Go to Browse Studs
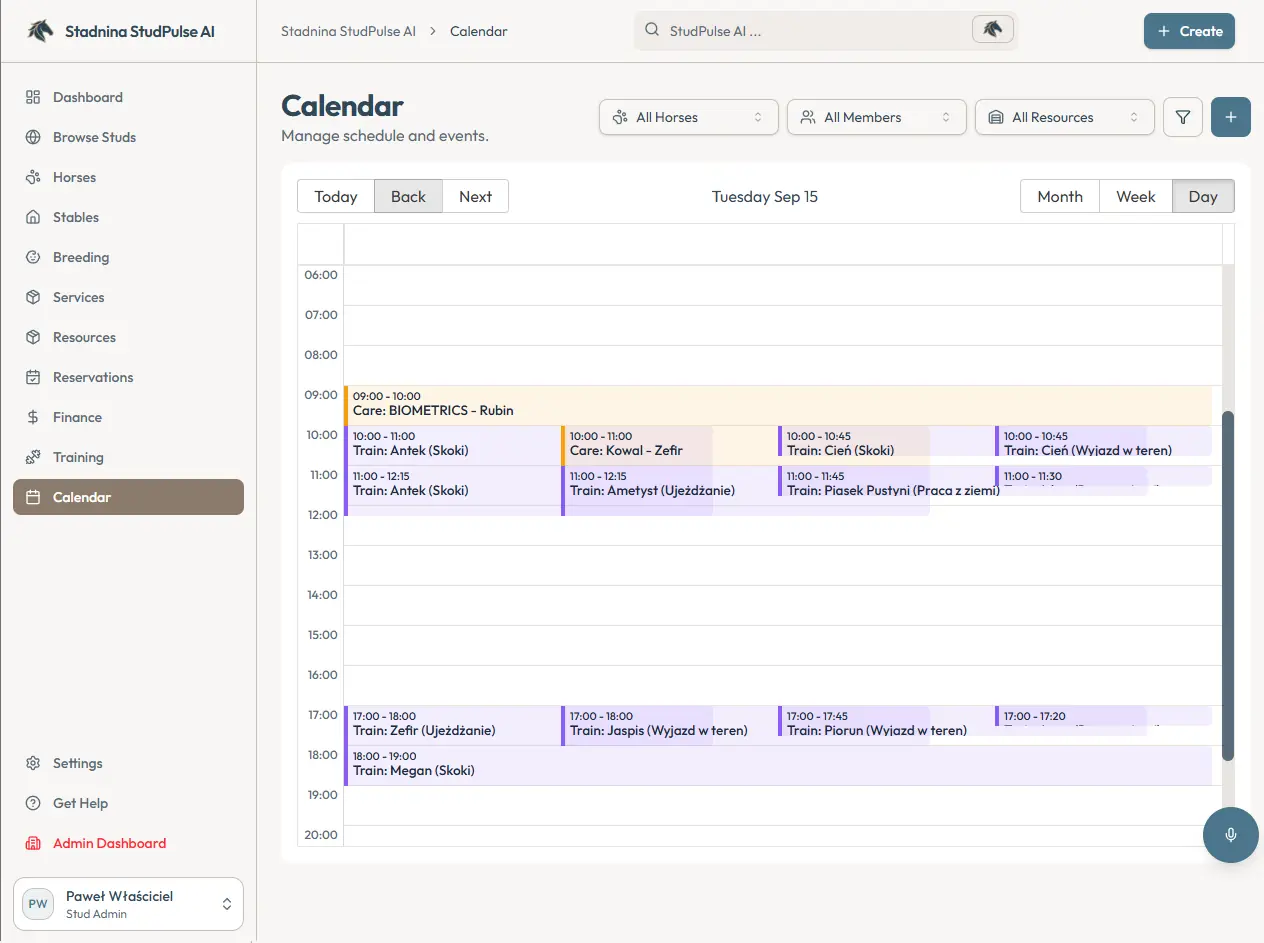Screen dimensions: 1264x943 pyautogui.click(x=128, y=137)
